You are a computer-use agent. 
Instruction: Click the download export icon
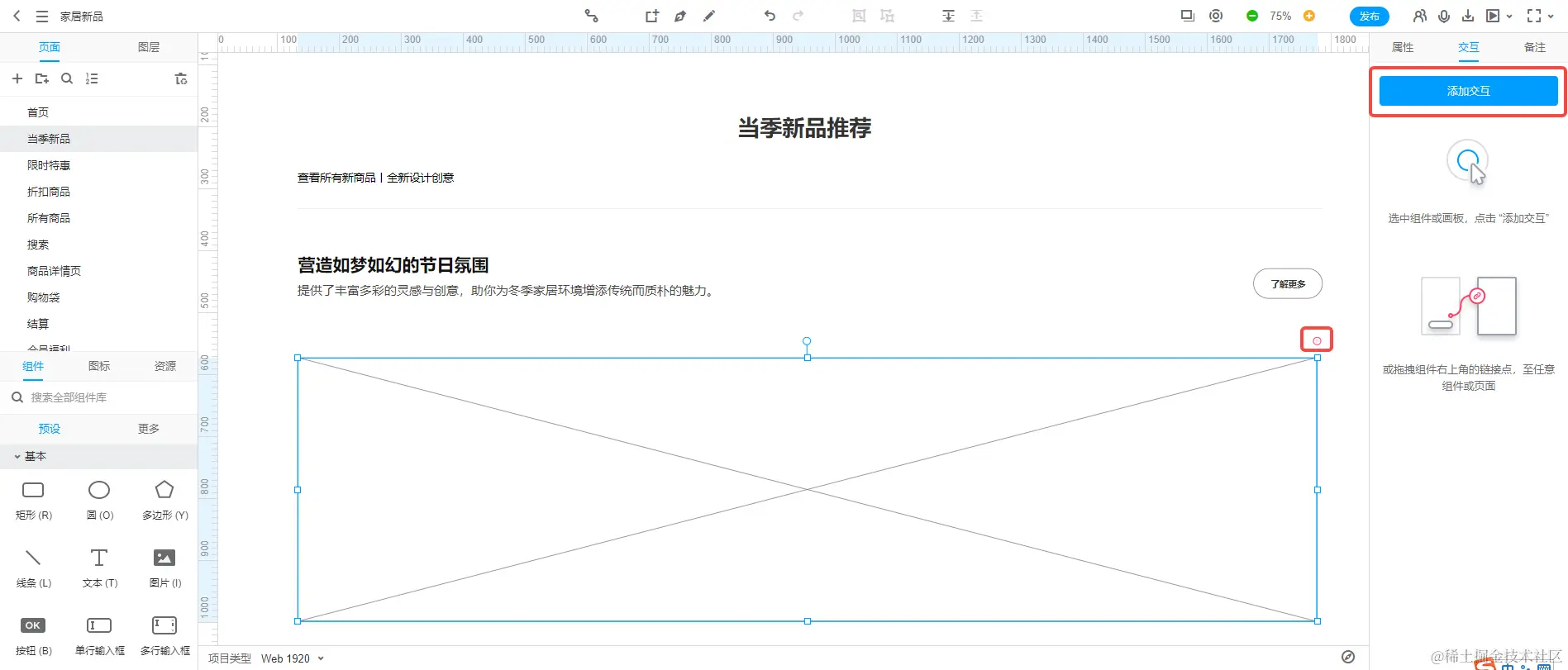click(x=1468, y=16)
